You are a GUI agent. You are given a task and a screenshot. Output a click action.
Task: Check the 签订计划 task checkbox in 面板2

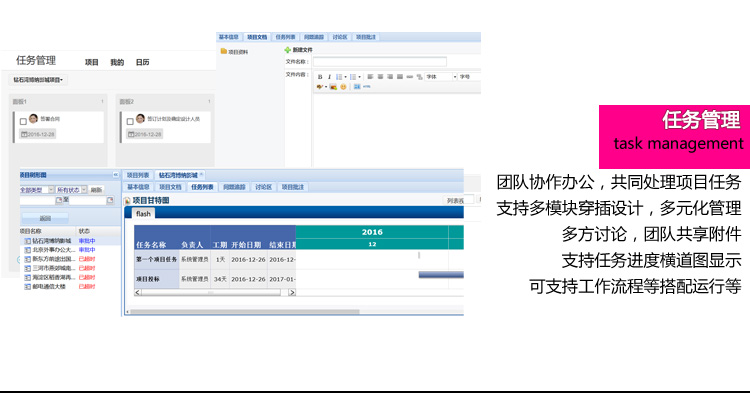[x=130, y=121]
